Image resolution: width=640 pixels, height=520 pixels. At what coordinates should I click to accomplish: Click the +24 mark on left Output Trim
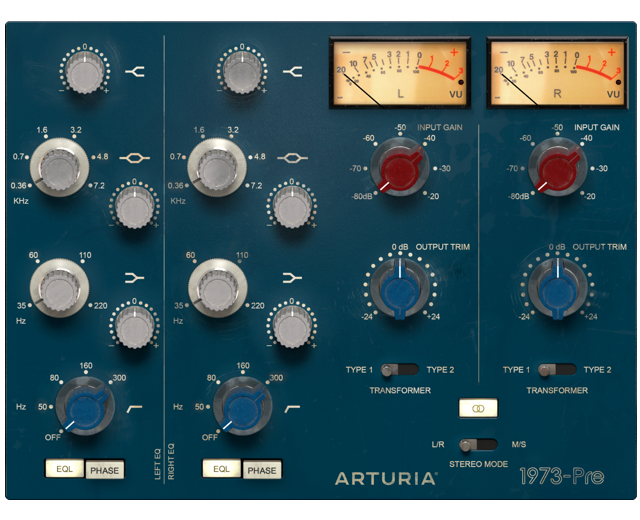point(433,317)
